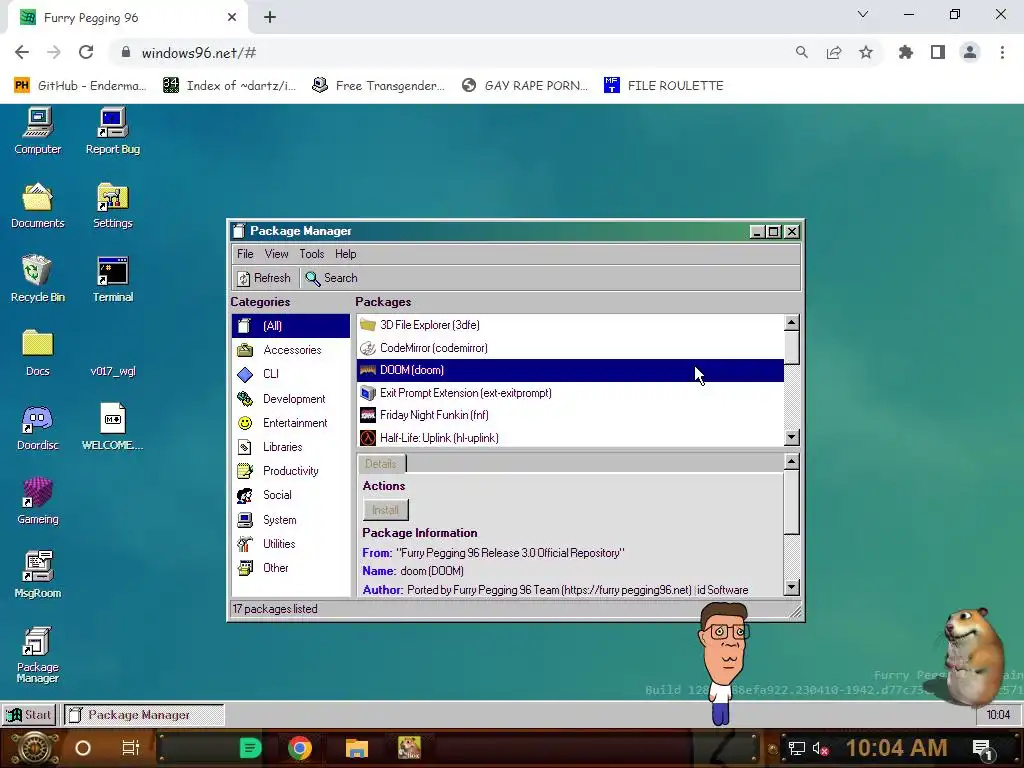1024x768 pixels.
Task: Open the MsgRoom desktop shortcut
Action: click(38, 575)
